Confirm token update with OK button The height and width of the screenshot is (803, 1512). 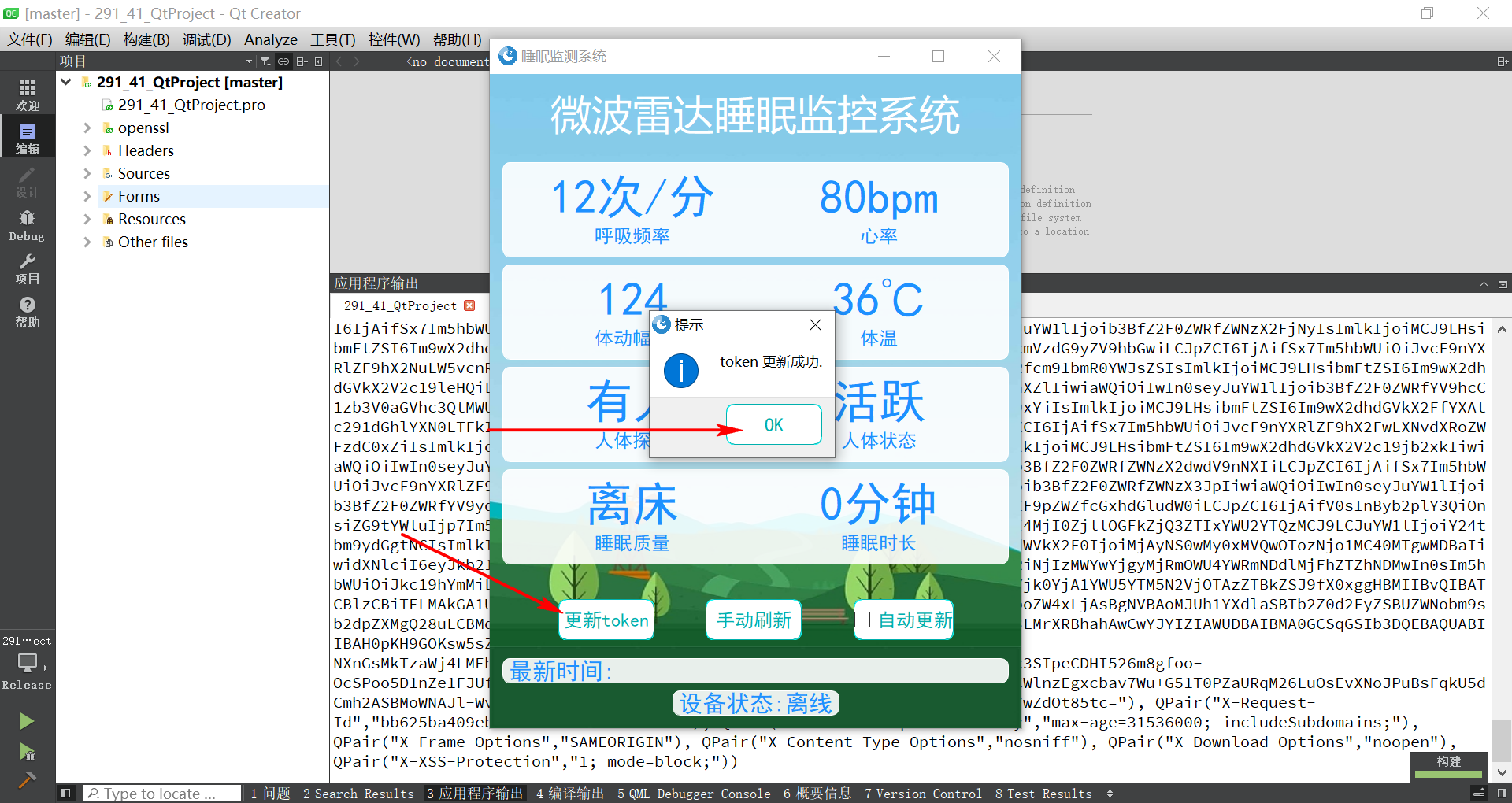(x=773, y=424)
